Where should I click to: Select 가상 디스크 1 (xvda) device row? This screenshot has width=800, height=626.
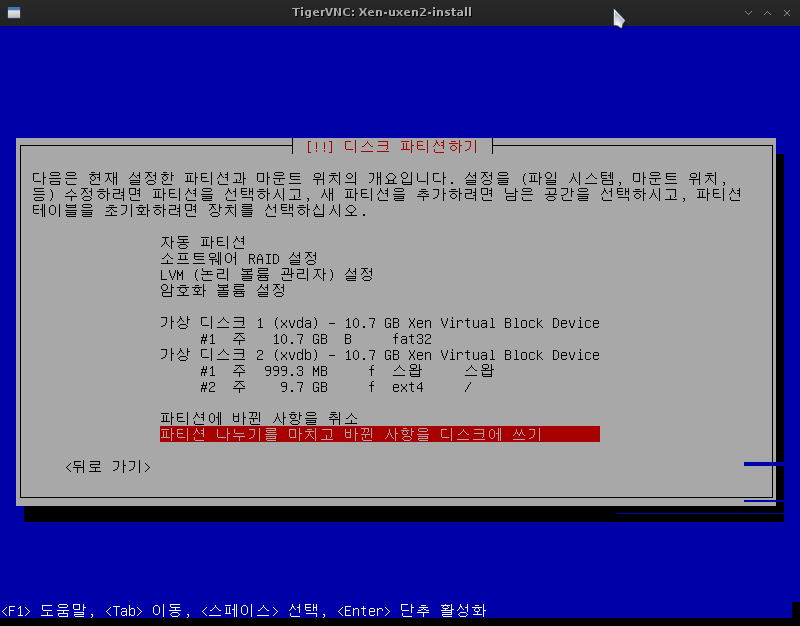[x=379, y=323]
